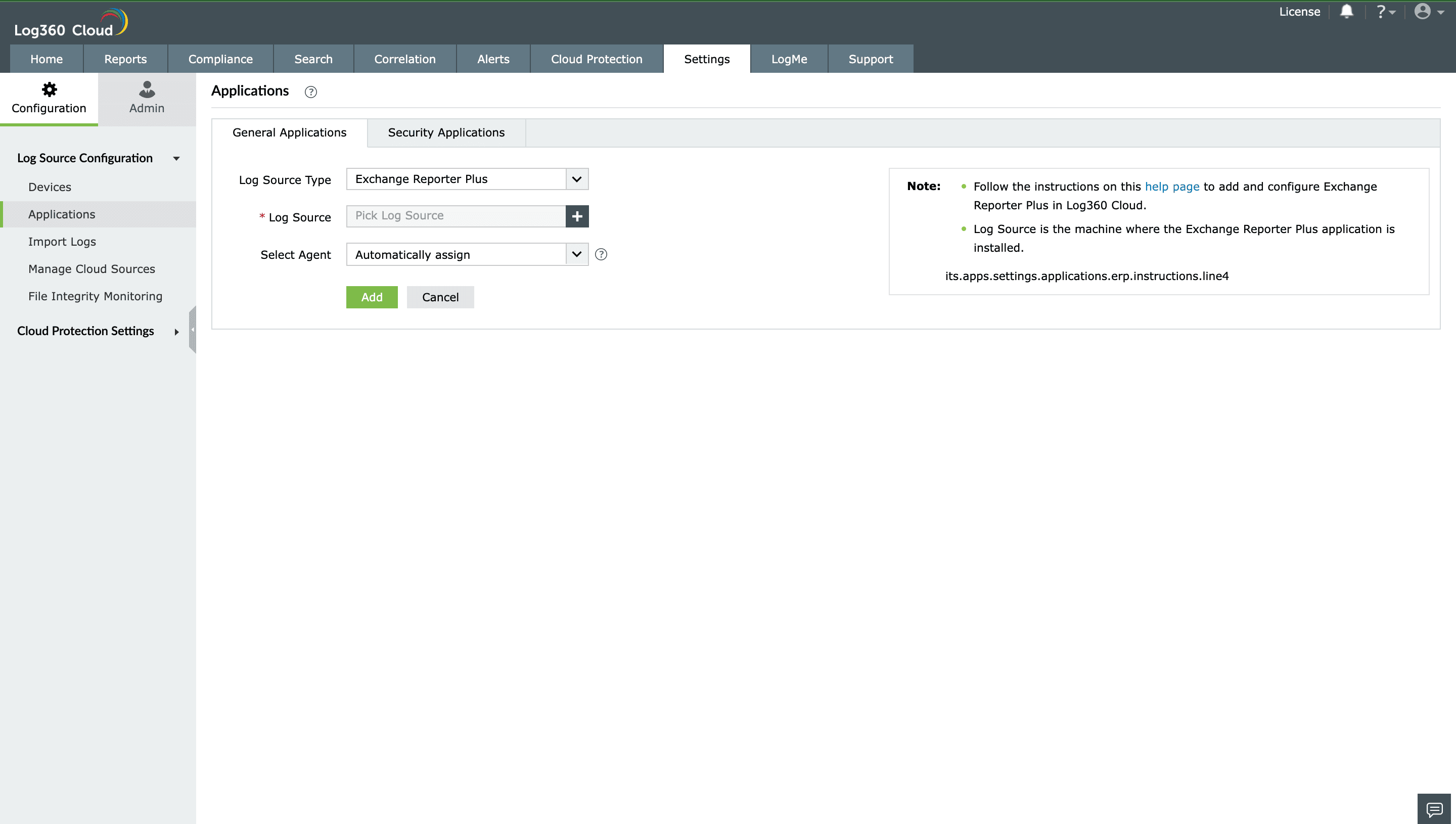Viewport: 1456px width, 824px height.
Task: Click help icon beside Select Agent
Action: pyautogui.click(x=601, y=255)
